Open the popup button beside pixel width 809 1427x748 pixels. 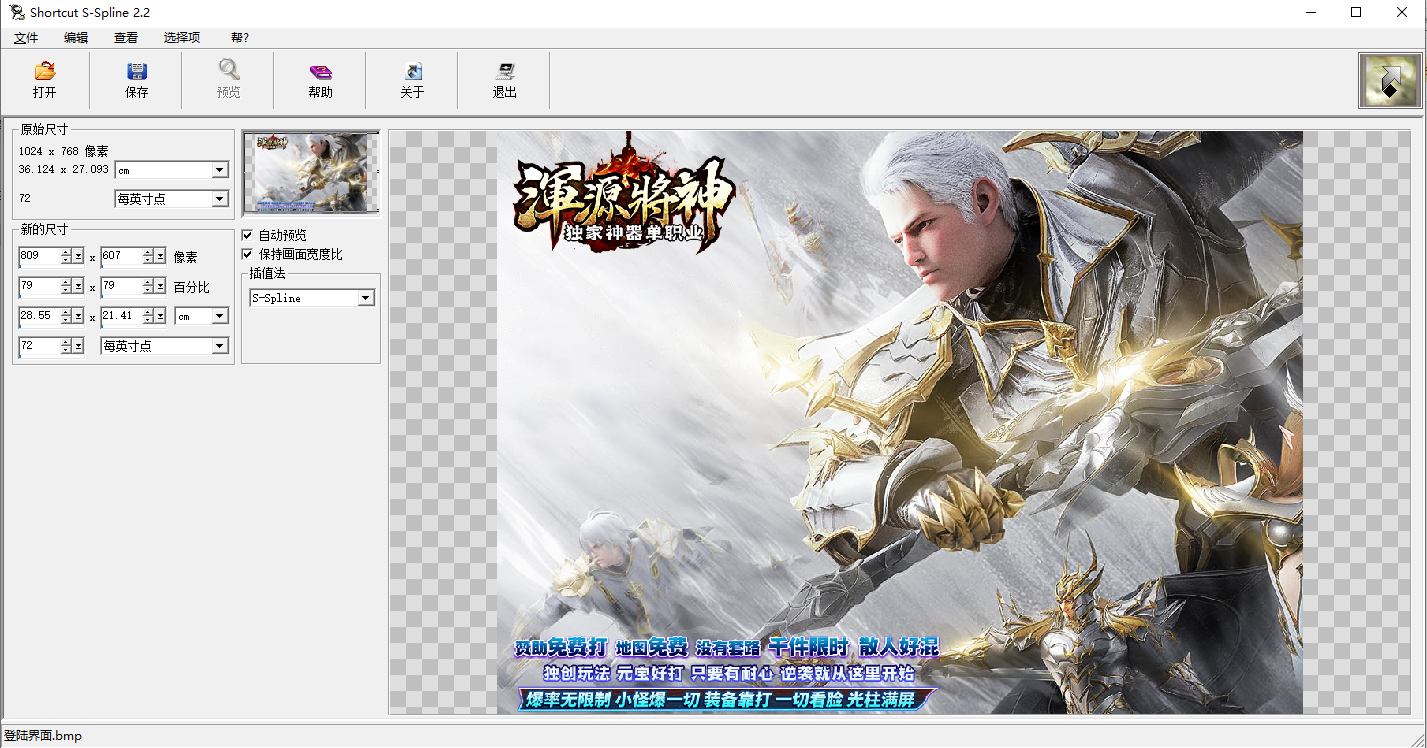(78, 257)
